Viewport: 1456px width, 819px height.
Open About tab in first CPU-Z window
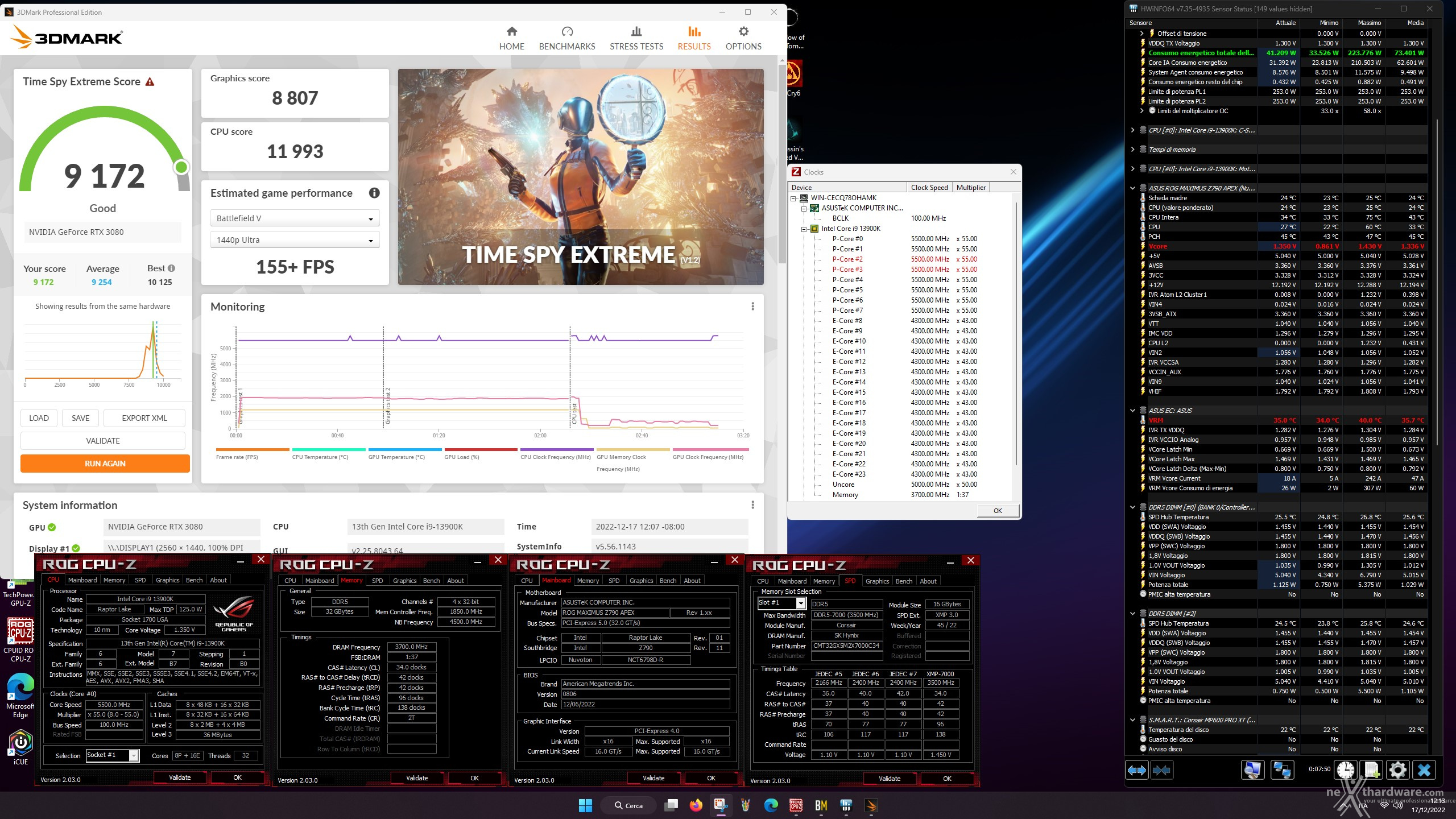pos(218,580)
